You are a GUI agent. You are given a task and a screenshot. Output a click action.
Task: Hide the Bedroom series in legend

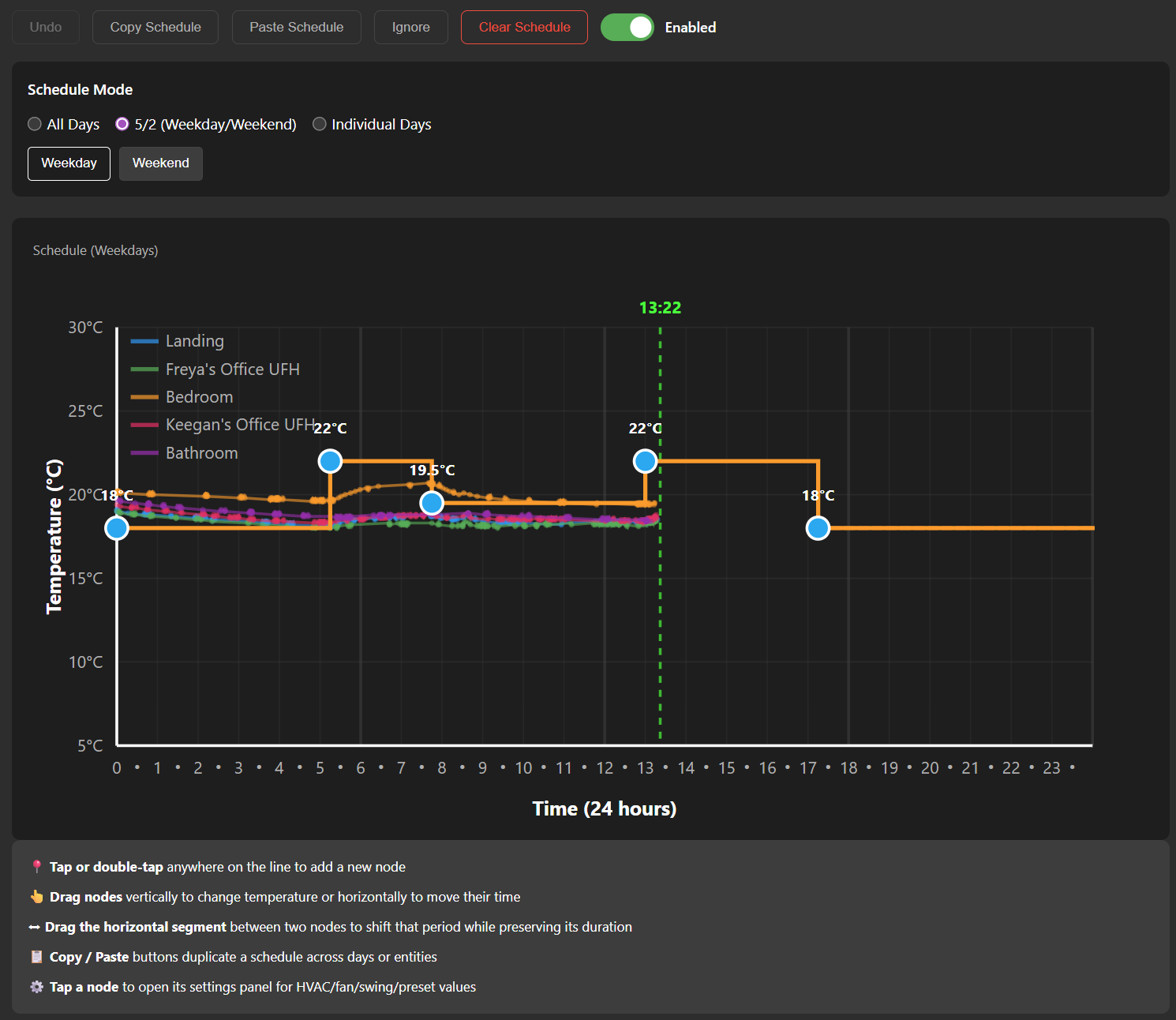(x=182, y=397)
